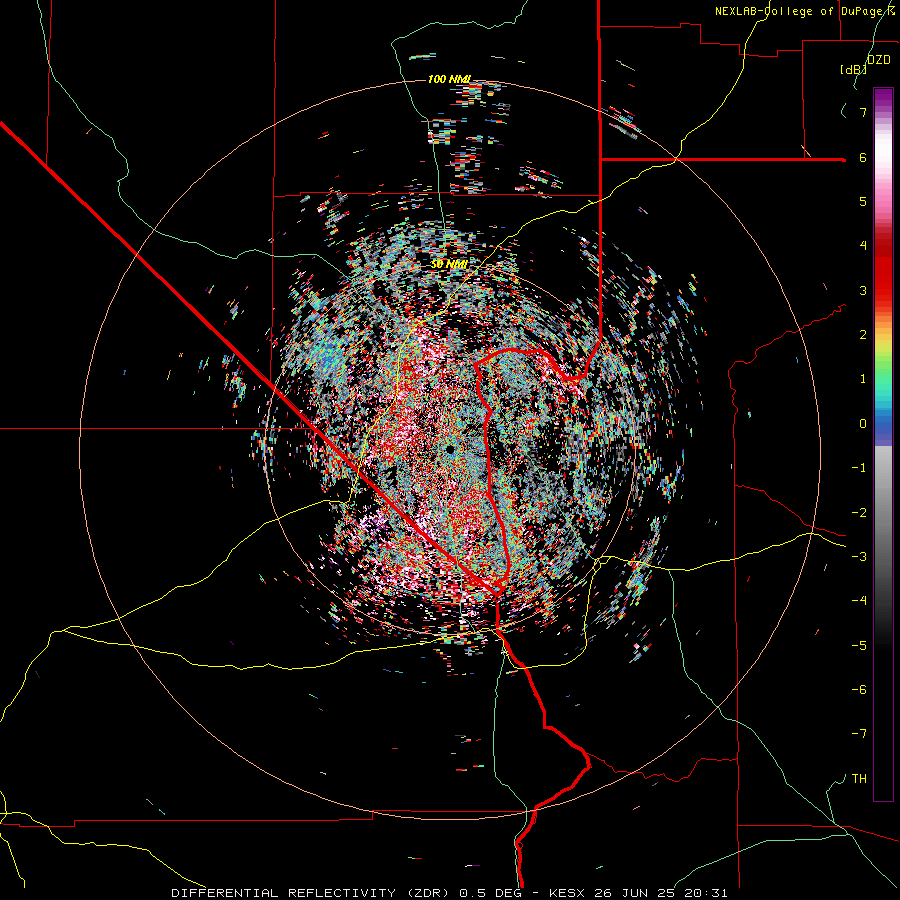900x900 pixels.
Task: Select the -2 value on the dB scale
Action: point(859,513)
